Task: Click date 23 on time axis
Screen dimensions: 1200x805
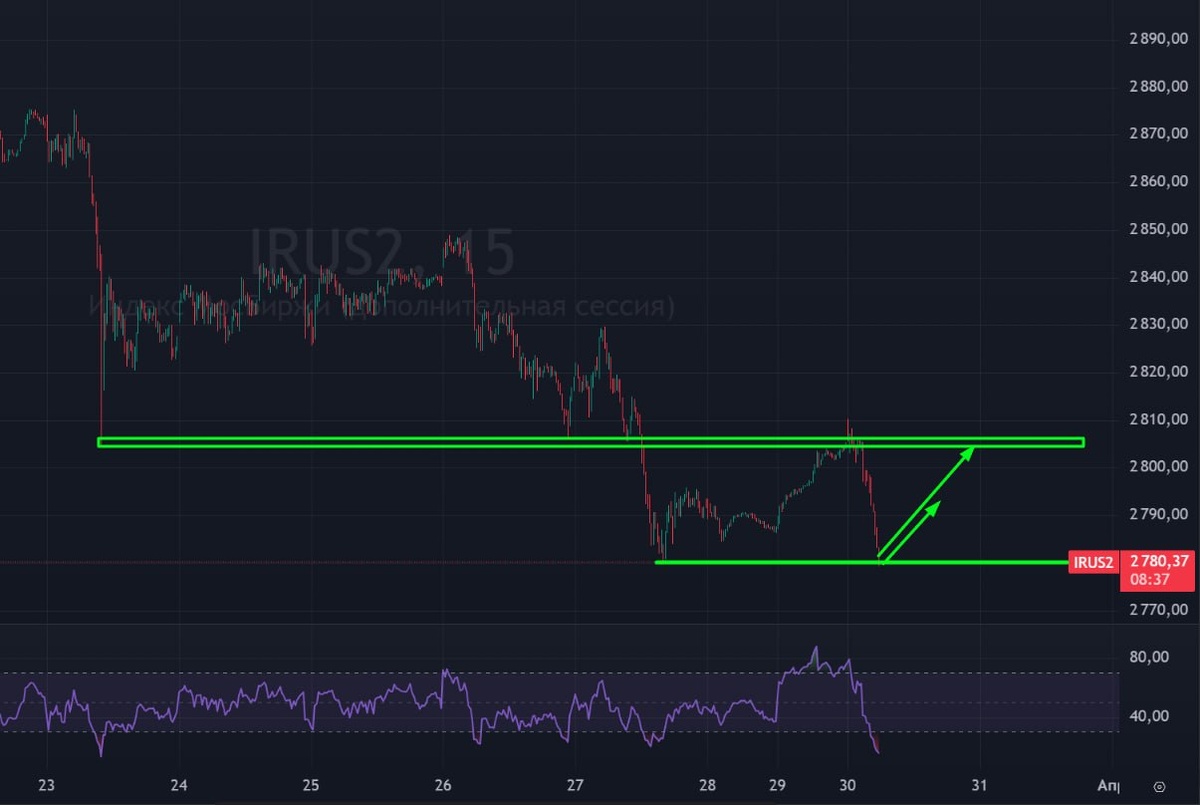Action: click(x=48, y=784)
